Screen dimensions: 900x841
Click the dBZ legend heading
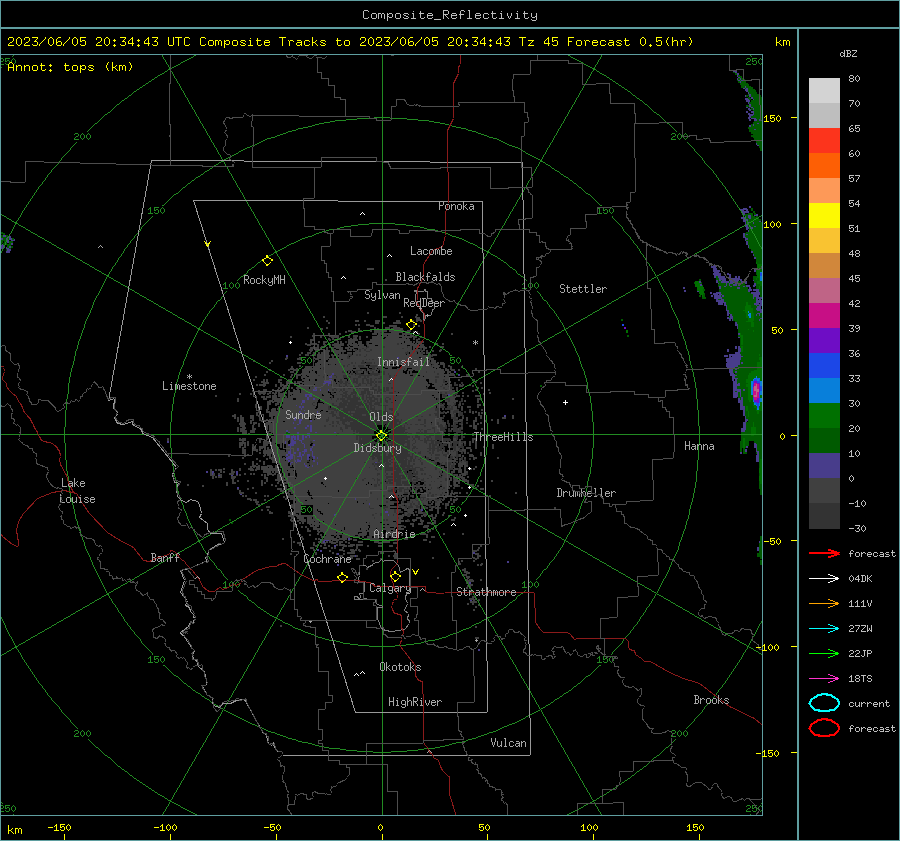click(848, 53)
